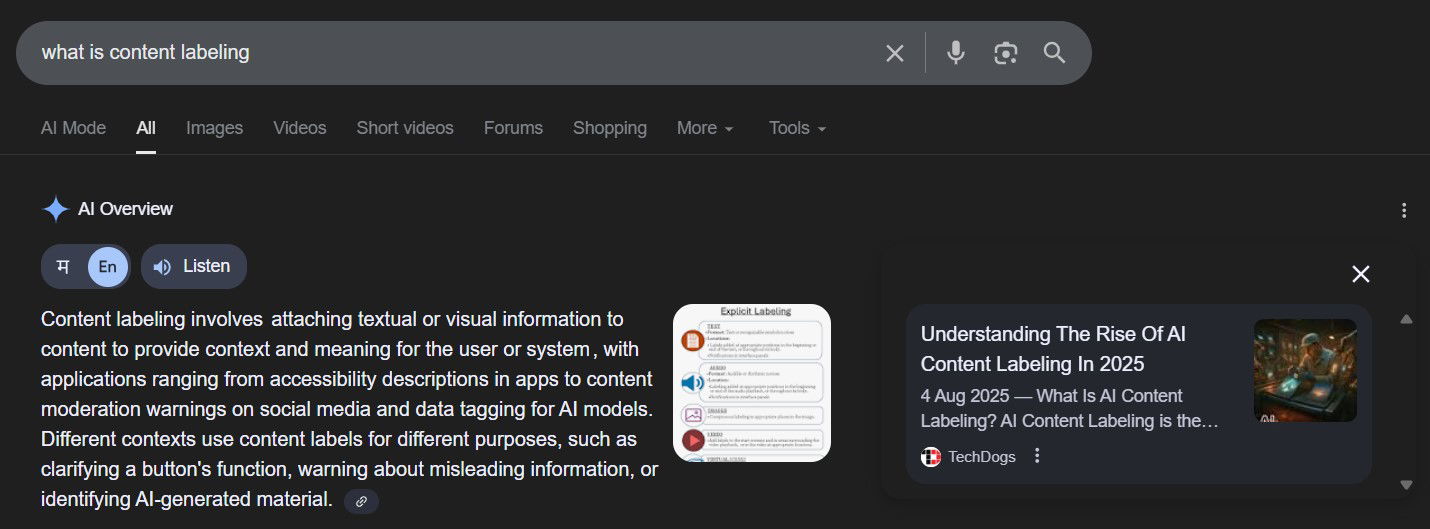Go to Short videos tab
This screenshot has height=529, width=1430.
click(405, 128)
